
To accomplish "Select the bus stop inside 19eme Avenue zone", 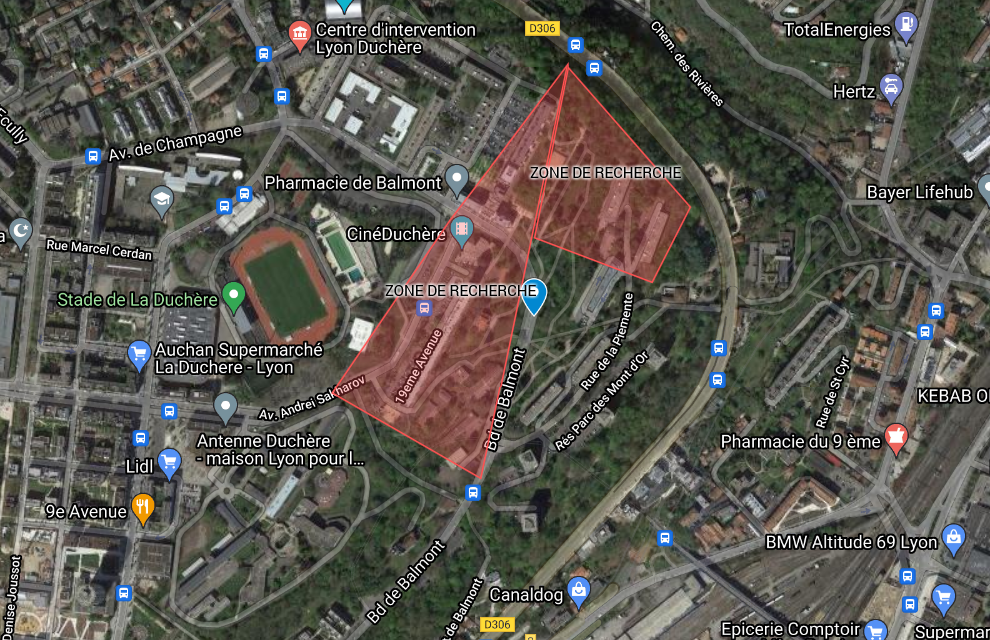I will point(424,308).
